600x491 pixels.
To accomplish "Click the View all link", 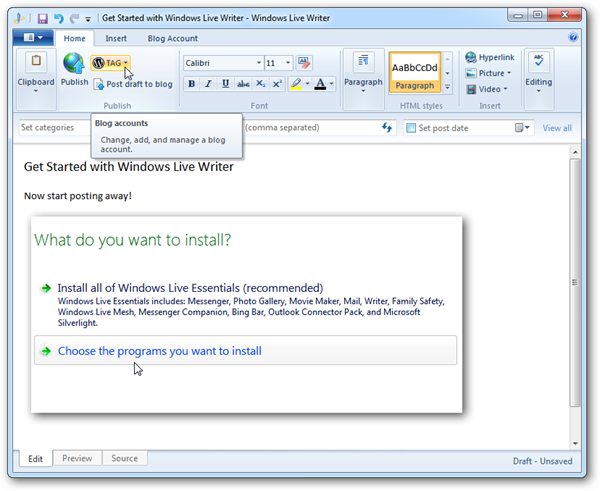I will click(x=557, y=128).
